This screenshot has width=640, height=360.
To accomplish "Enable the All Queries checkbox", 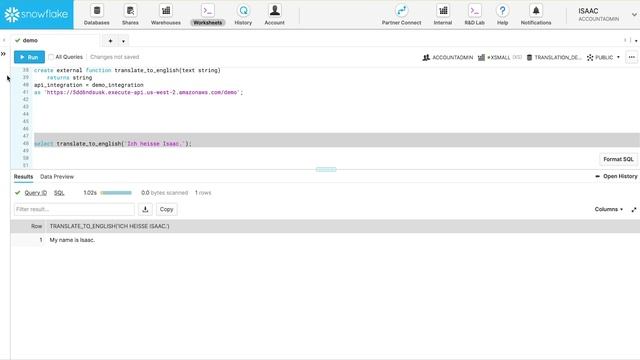I will (51, 57).
